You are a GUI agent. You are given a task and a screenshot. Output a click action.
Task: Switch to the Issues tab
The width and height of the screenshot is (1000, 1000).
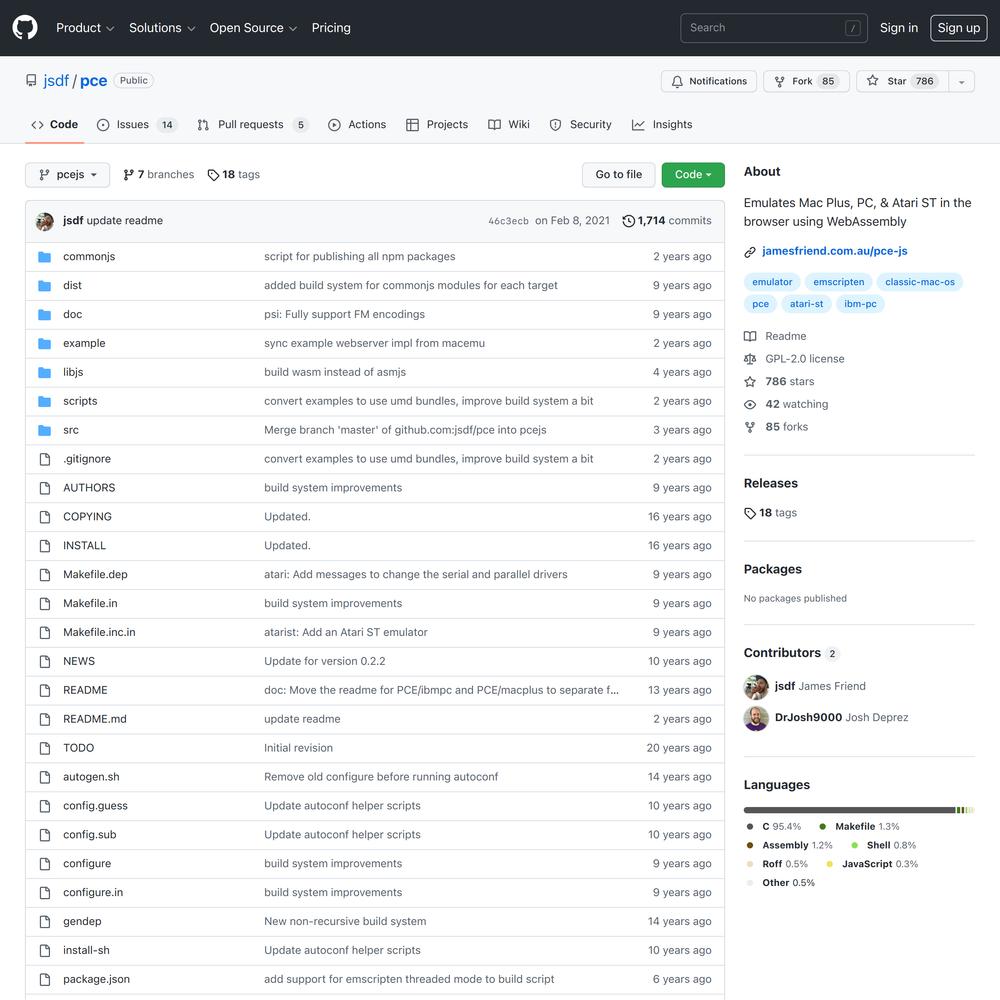click(136, 124)
